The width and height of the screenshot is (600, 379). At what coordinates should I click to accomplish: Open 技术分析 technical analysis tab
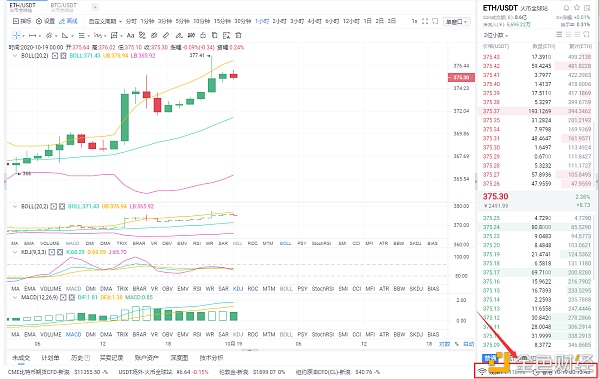(211, 358)
